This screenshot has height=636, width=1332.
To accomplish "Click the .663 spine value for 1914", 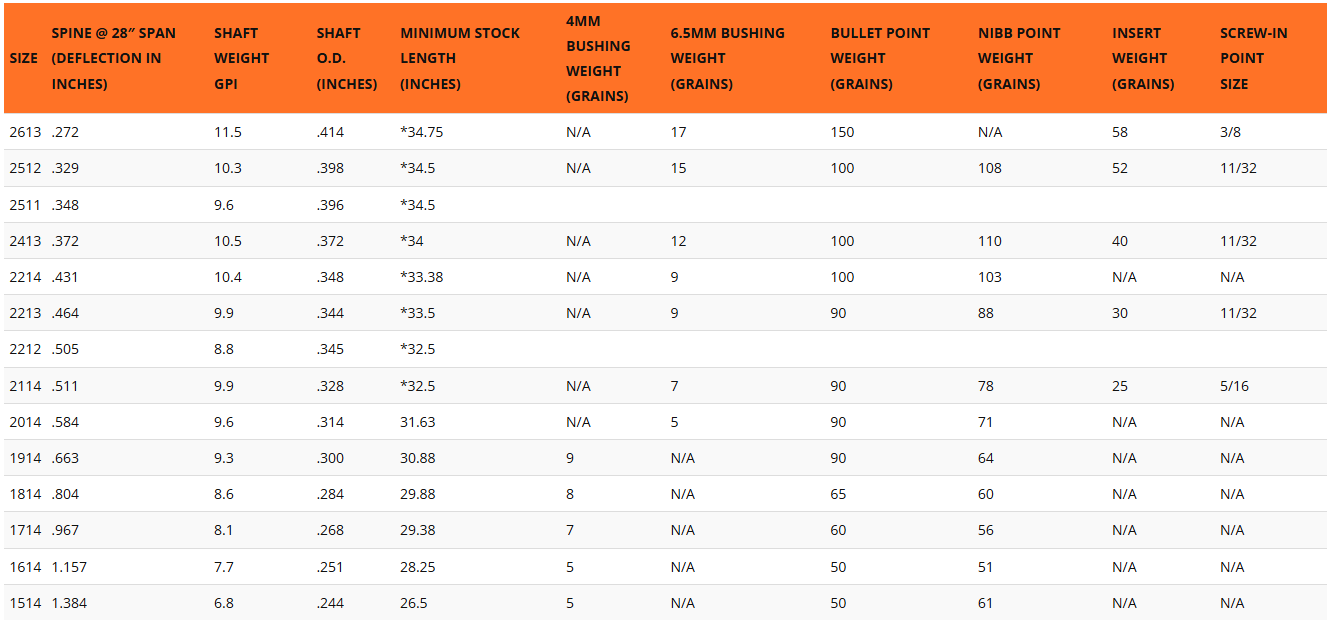I will (x=65, y=458).
